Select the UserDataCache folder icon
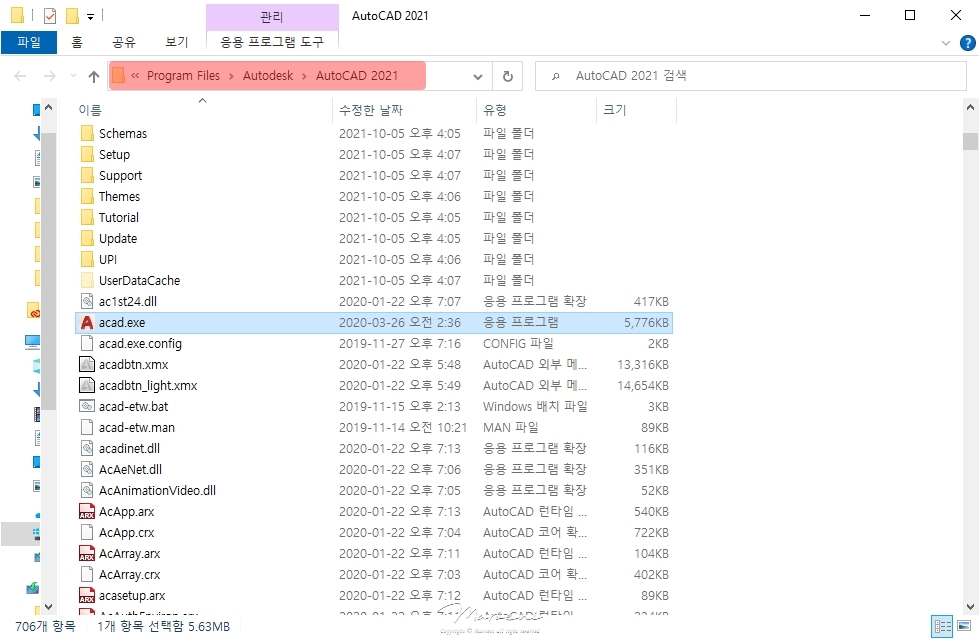 click(88, 281)
